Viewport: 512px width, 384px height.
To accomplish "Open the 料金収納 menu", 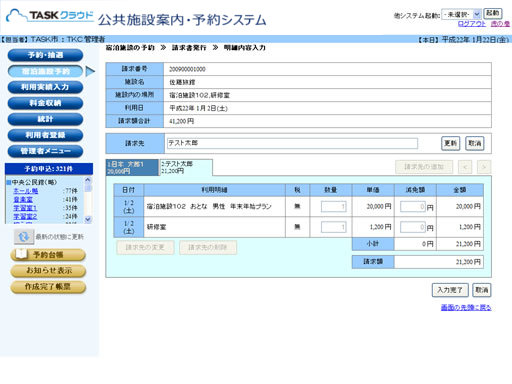I will (45, 103).
